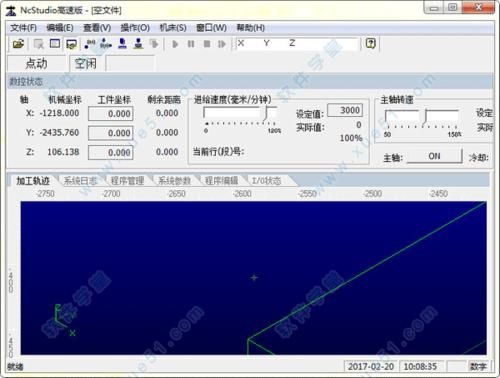The height and width of the screenshot is (378, 500).
Task: Click the 点动 jog mode button
Action: (37, 63)
